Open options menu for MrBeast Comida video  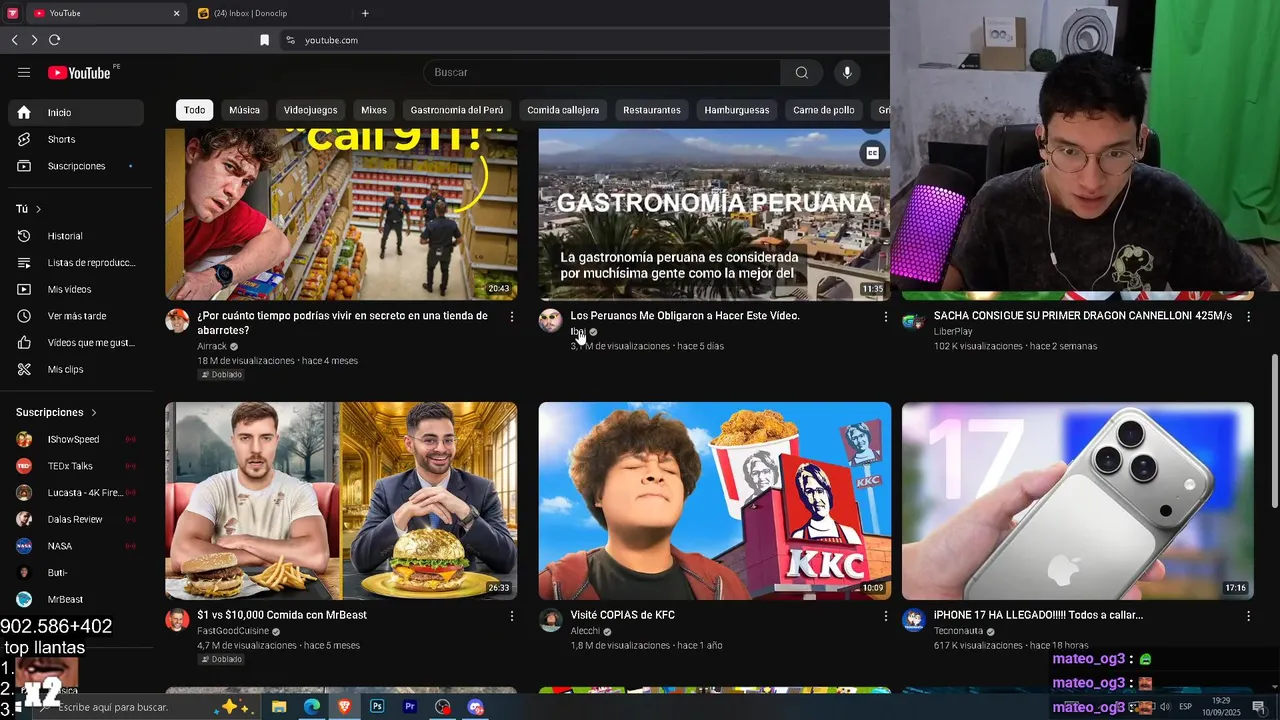[512, 616]
